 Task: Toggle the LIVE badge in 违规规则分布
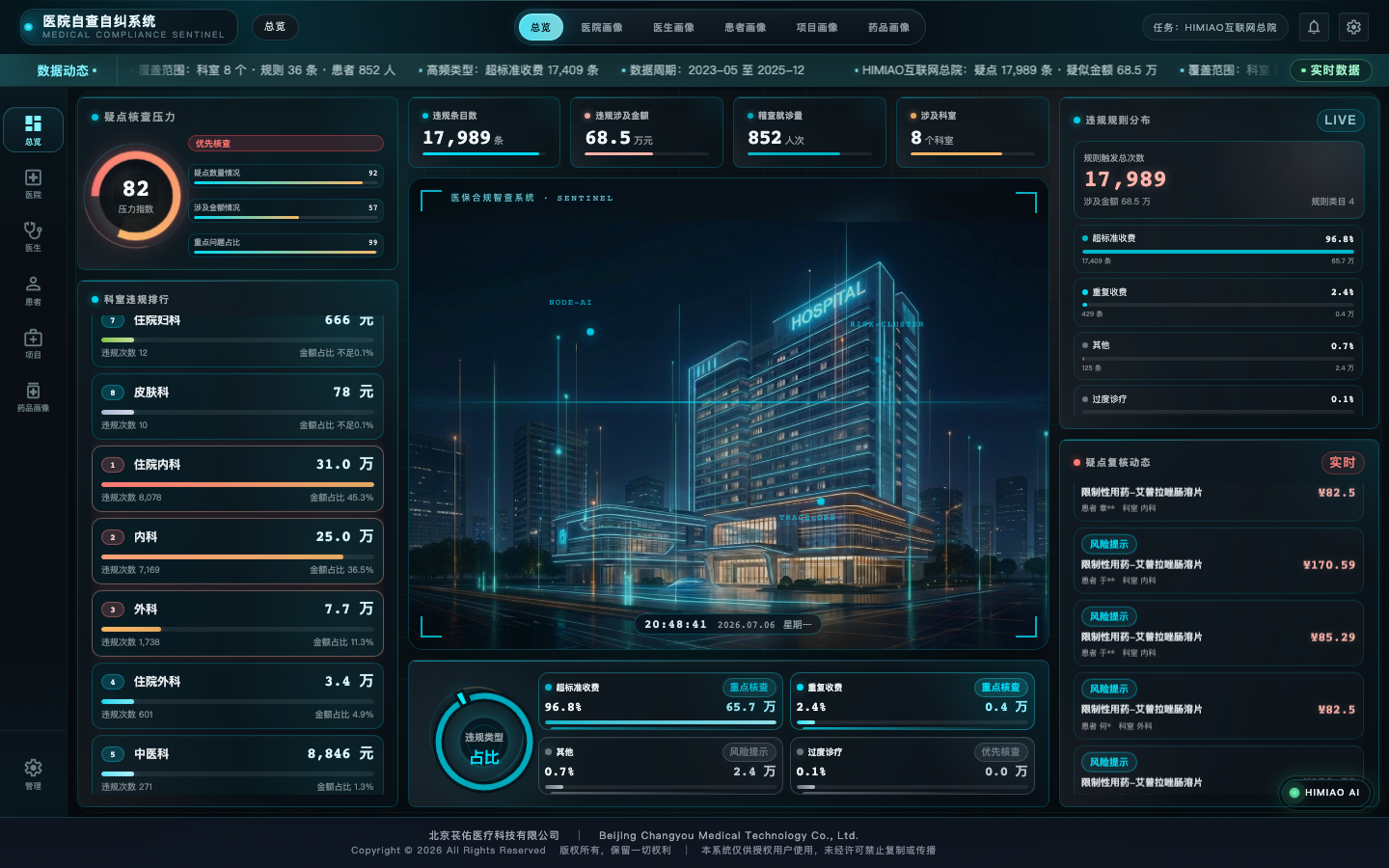point(1340,121)
